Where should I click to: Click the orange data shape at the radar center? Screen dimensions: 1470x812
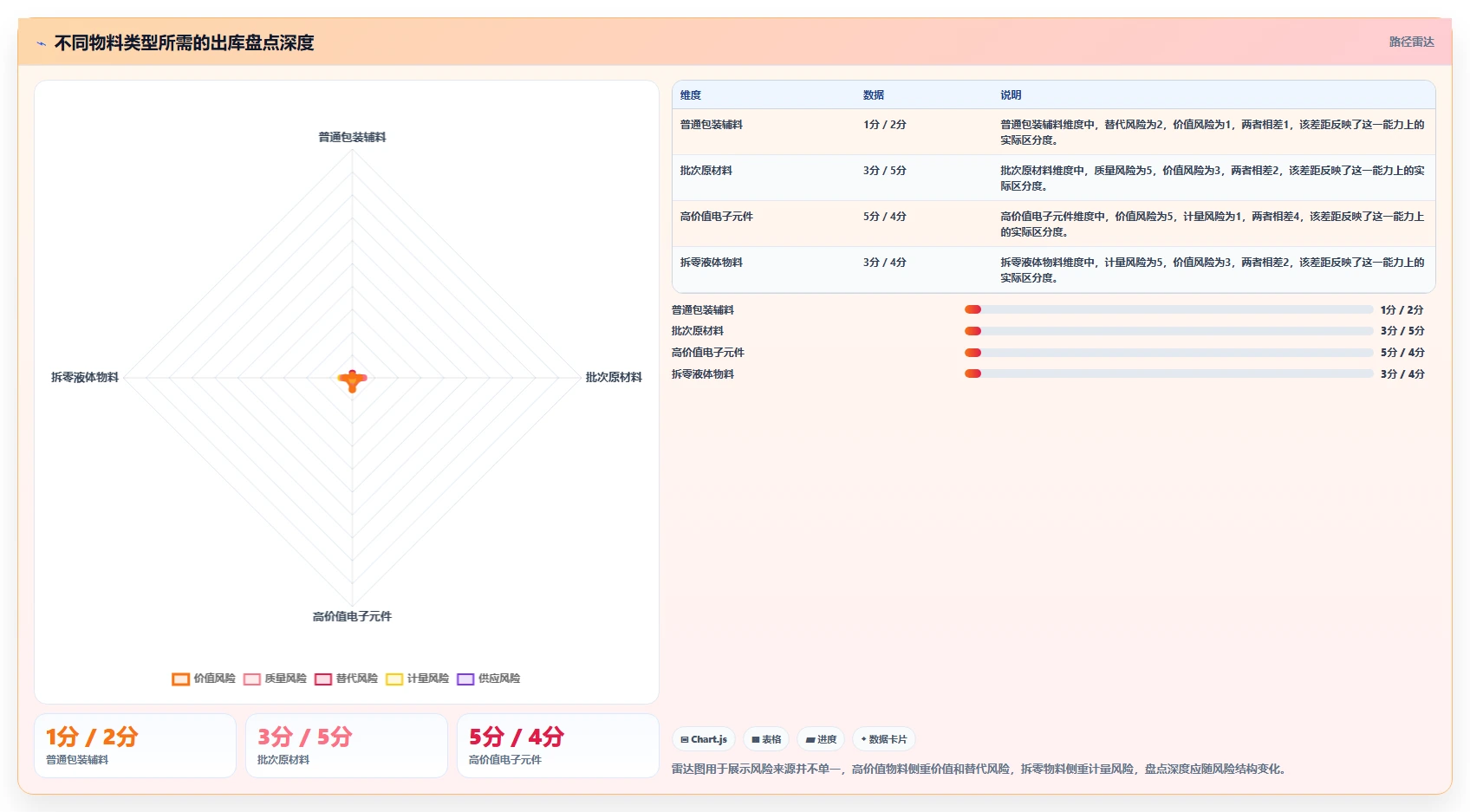(352, 380)
